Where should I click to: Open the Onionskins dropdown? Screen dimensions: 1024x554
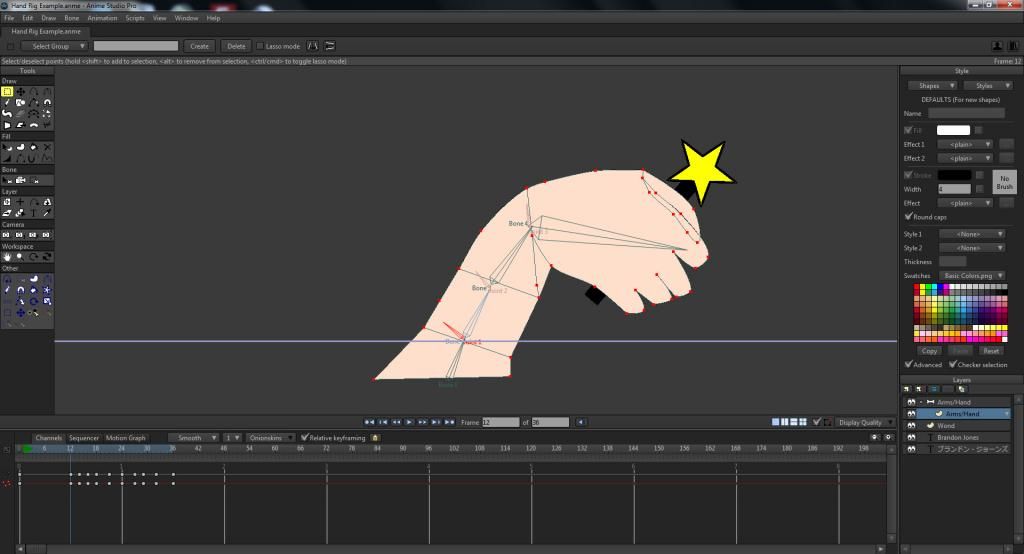(270, 438)
